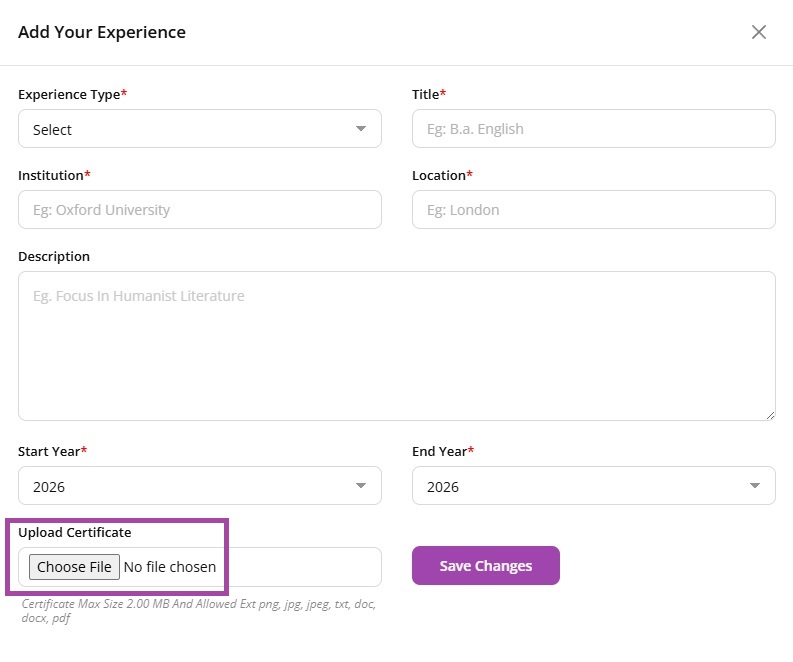Click the Title field label
The width and height of the screenshot is (793, 662).
point(428,94)
